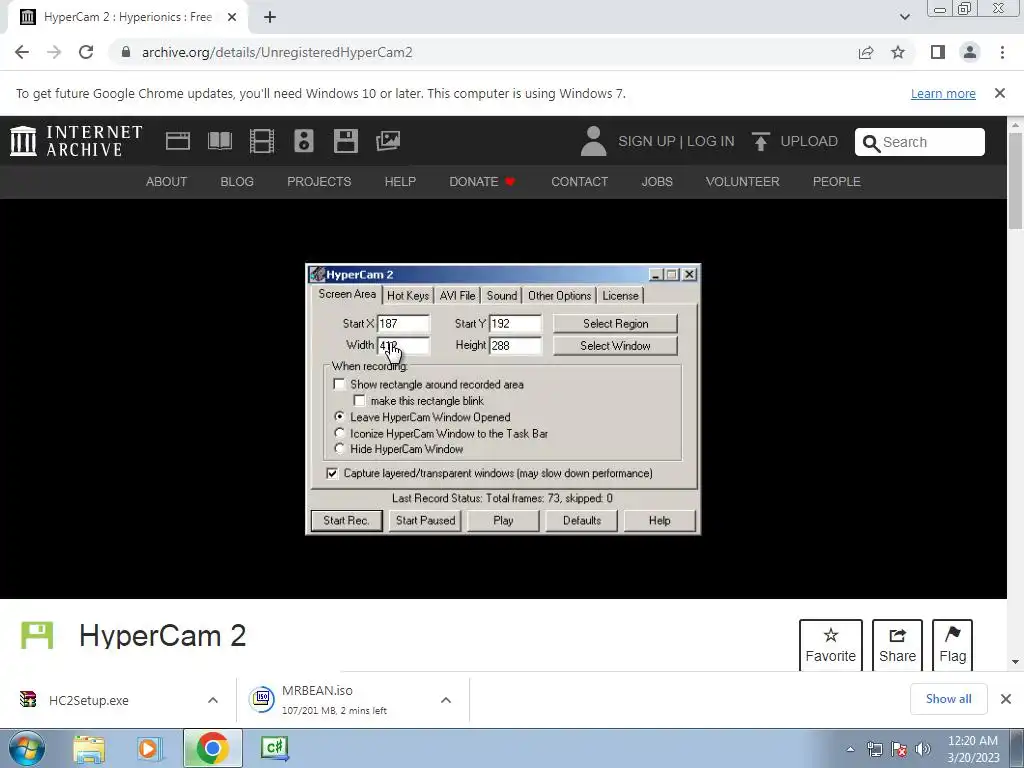Open the Images icon

click(388, 141)
